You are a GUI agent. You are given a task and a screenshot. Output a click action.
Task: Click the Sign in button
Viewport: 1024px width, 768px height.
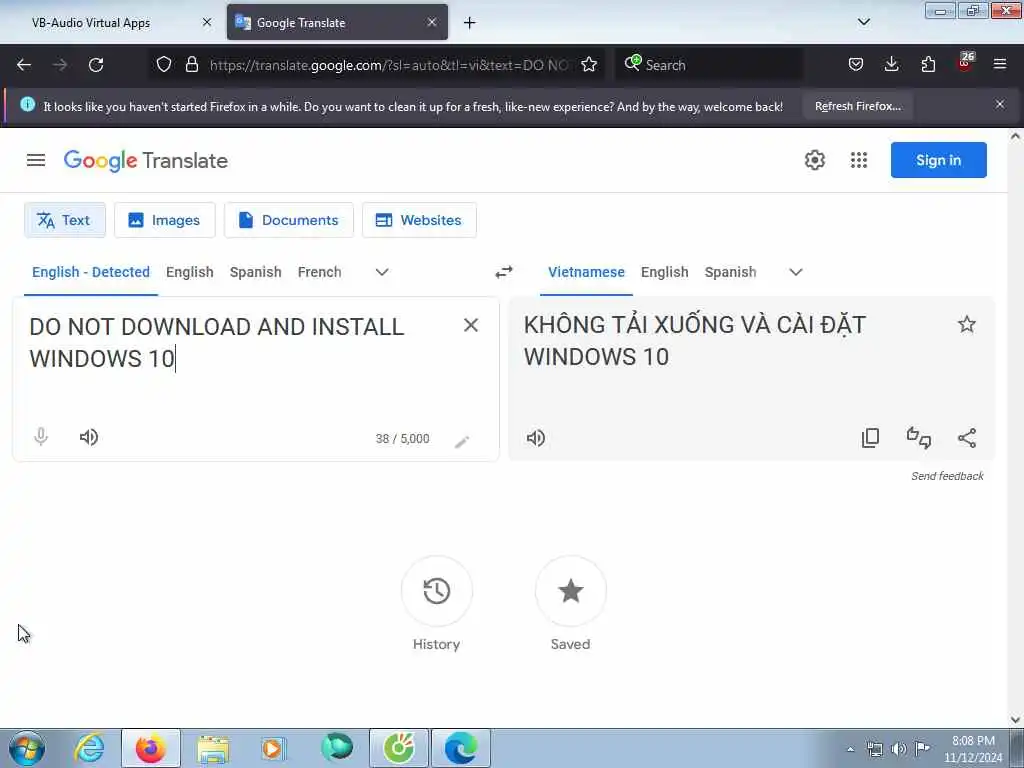pos(938,160)
